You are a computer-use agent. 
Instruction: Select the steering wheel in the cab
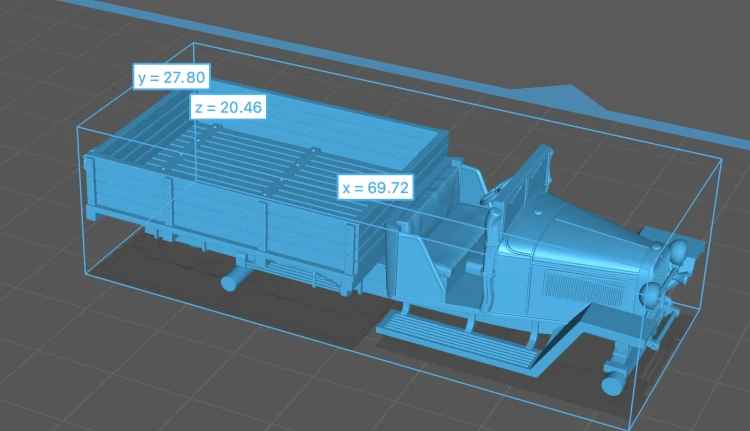[x=491, y=195]
